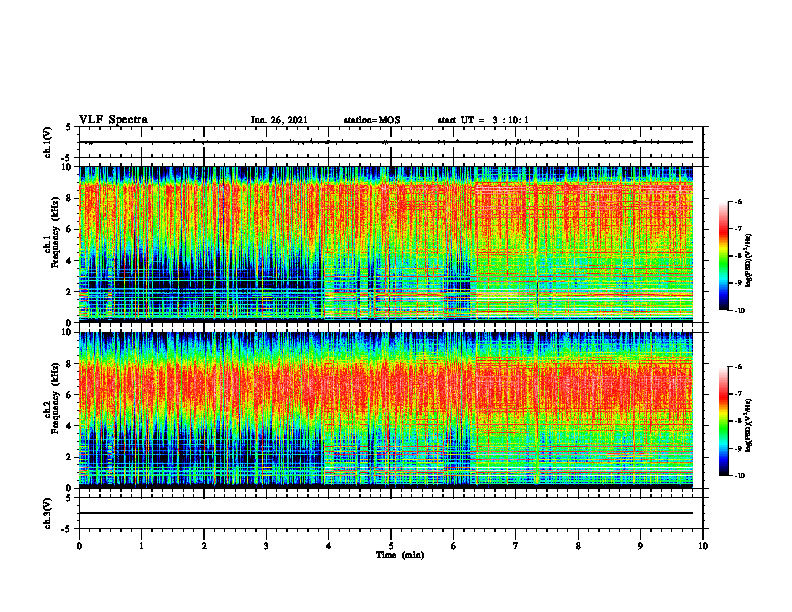Screen dimensions: 792x612
Task: Select the "Jan. 26, 2021" date text
Action: 279,120
